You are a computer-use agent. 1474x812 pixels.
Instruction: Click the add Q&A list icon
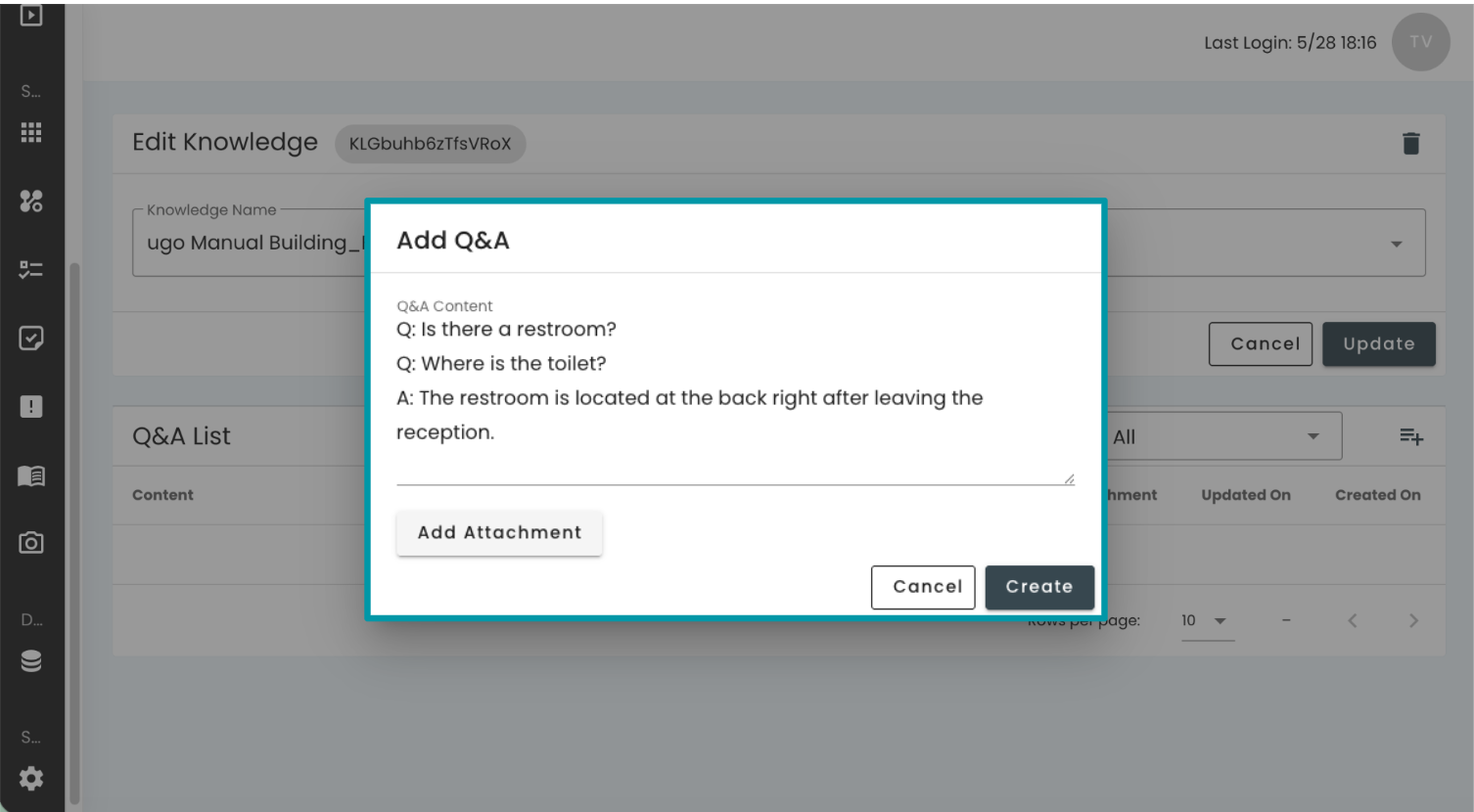click(1410, 436)
